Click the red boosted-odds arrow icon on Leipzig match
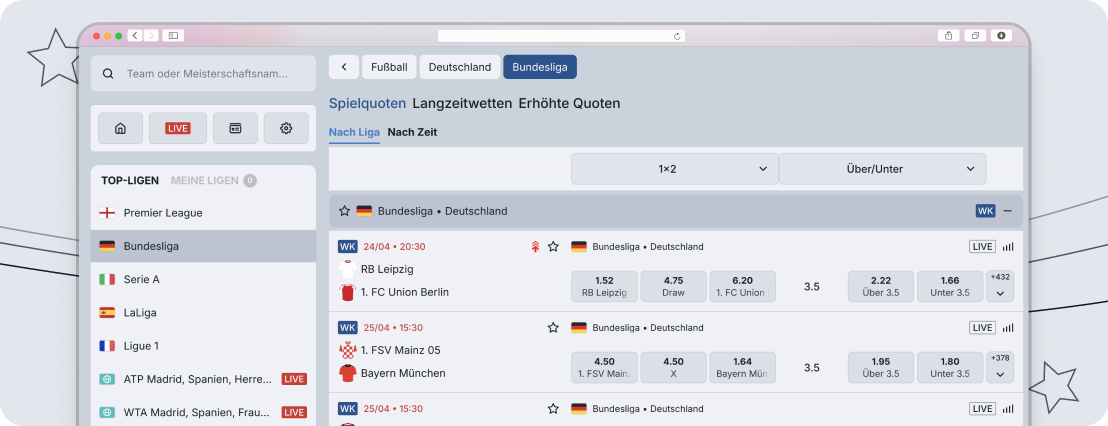The width and height of the screenshot is (1108, 426). click(536, 247)
